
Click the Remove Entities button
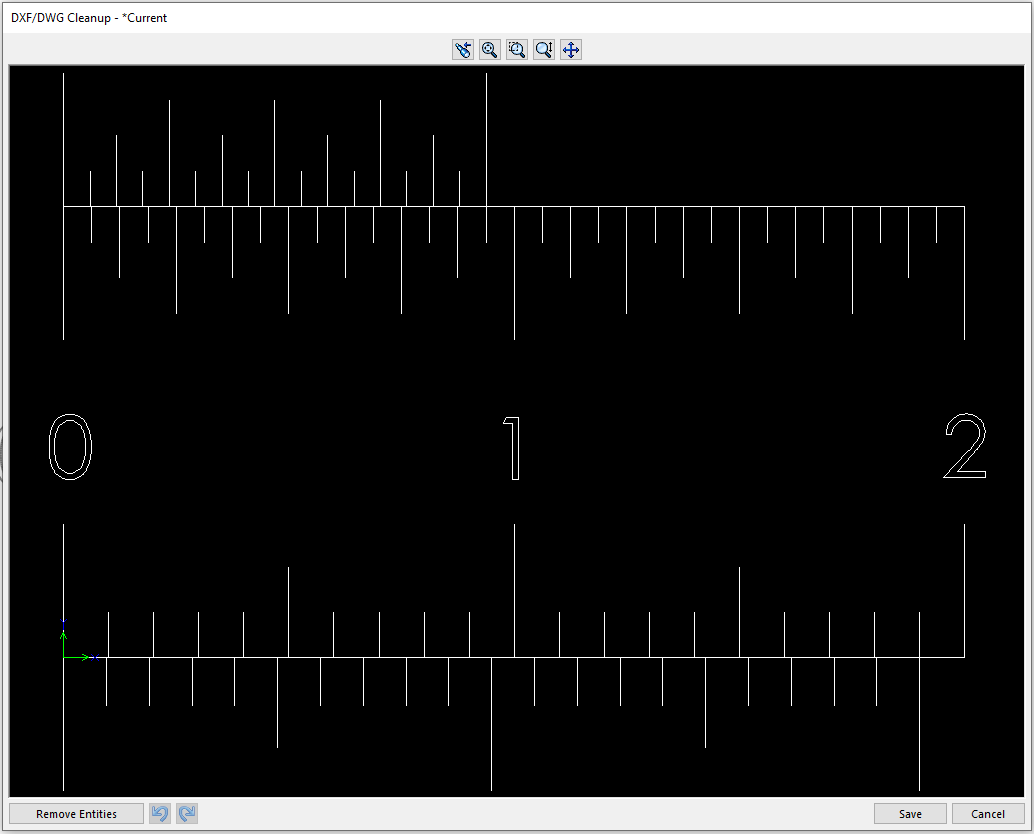(75, 813)
